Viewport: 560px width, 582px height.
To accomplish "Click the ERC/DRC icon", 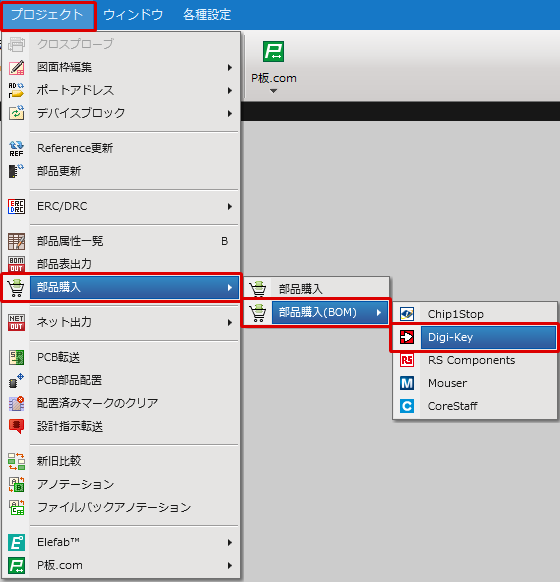I will (x=16, y=206).
